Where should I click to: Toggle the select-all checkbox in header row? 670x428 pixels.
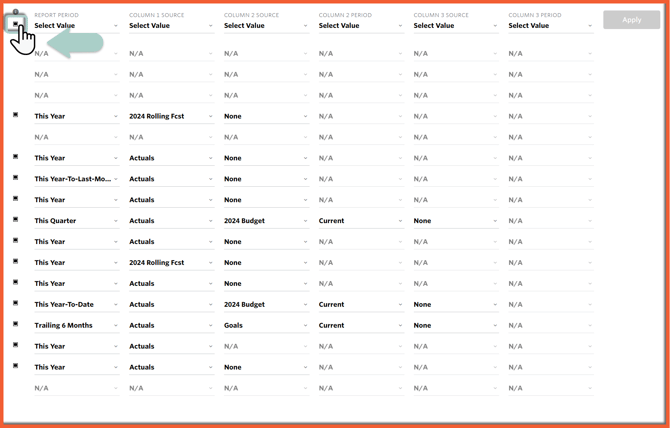point(15,23)
